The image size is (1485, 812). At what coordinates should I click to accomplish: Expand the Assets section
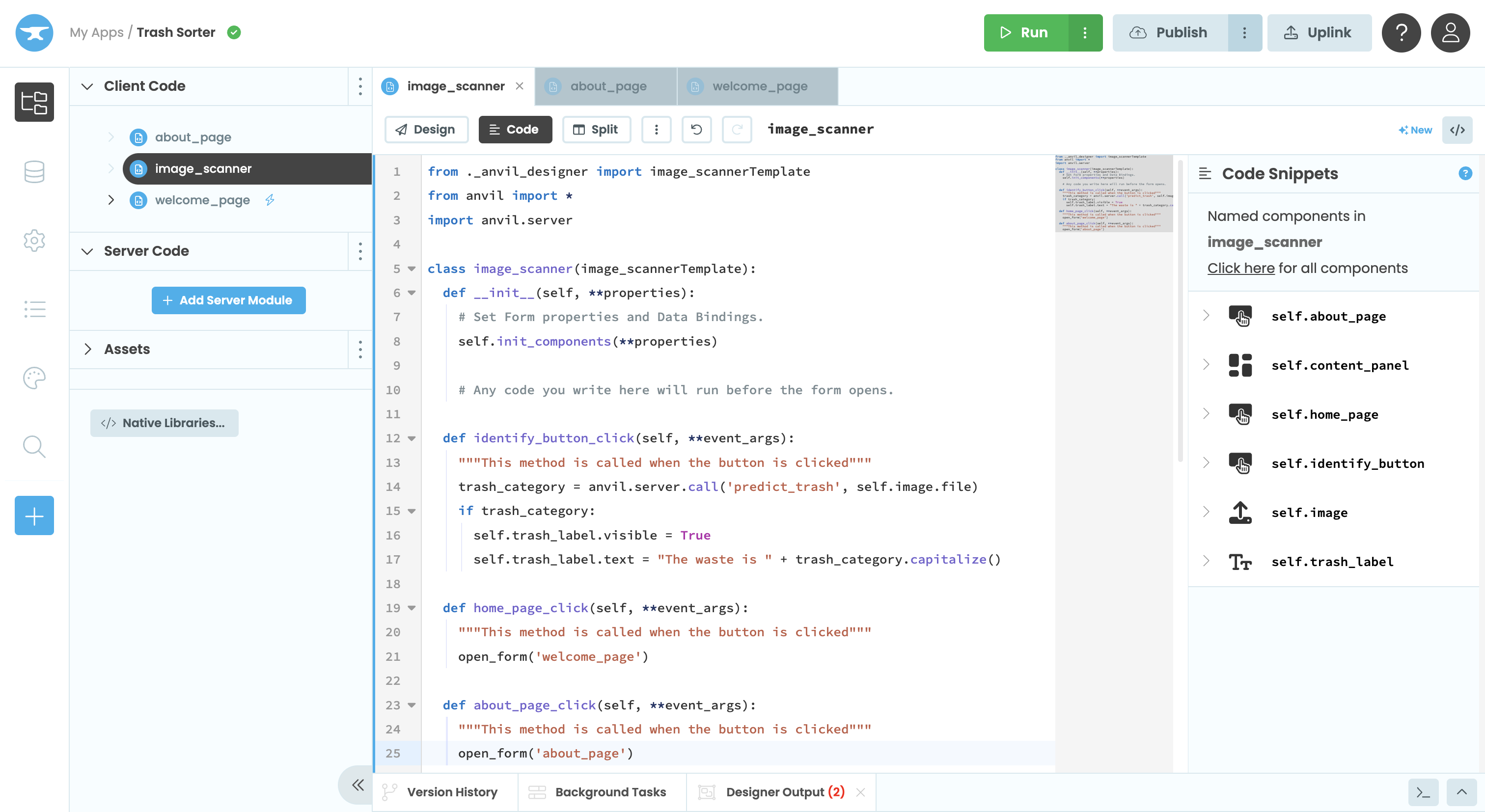tap(87, 349)
